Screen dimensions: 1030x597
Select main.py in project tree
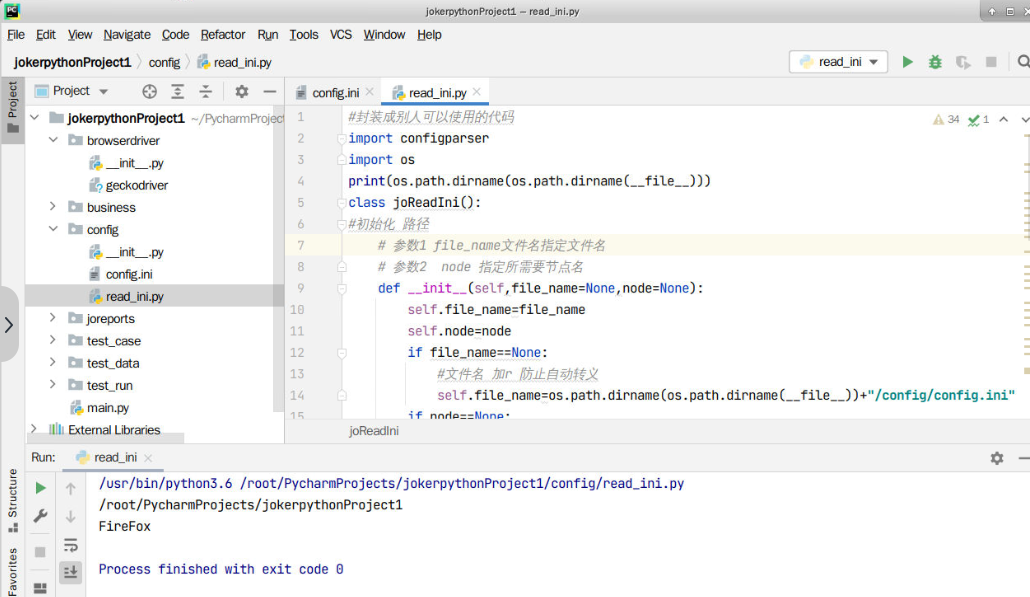coord(108,407)
